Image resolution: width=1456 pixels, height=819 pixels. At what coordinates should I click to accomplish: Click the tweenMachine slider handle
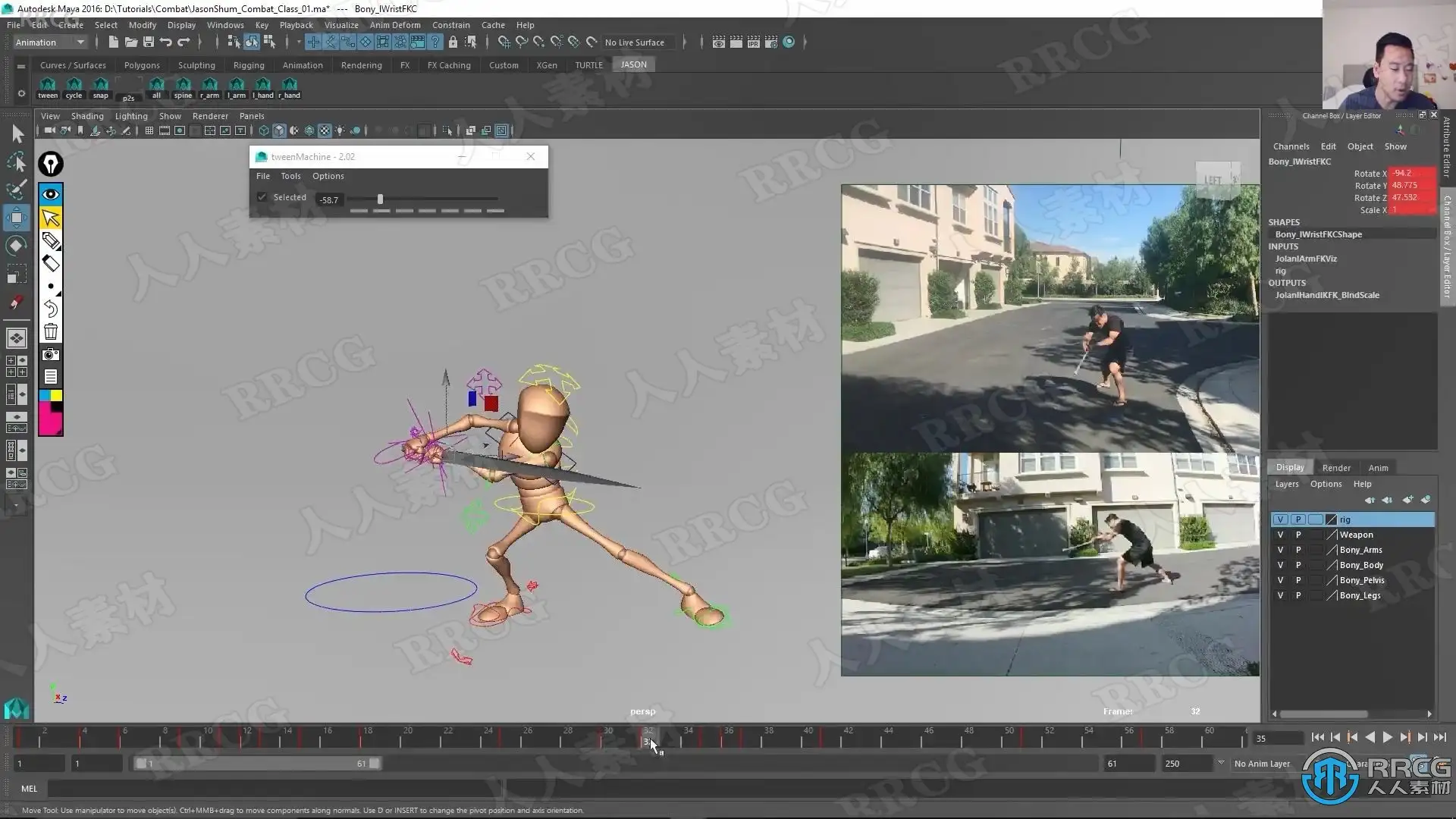pos(380,199)
